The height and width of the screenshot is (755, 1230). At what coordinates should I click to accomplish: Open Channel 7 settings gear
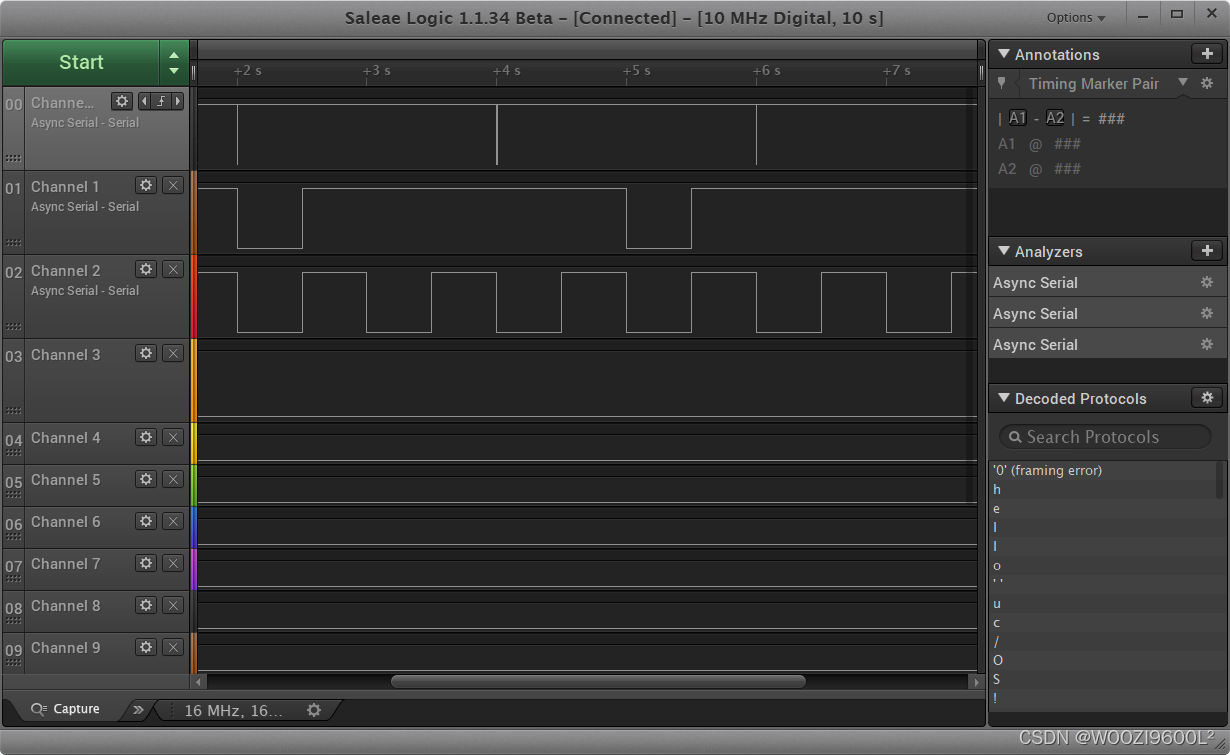146,563
